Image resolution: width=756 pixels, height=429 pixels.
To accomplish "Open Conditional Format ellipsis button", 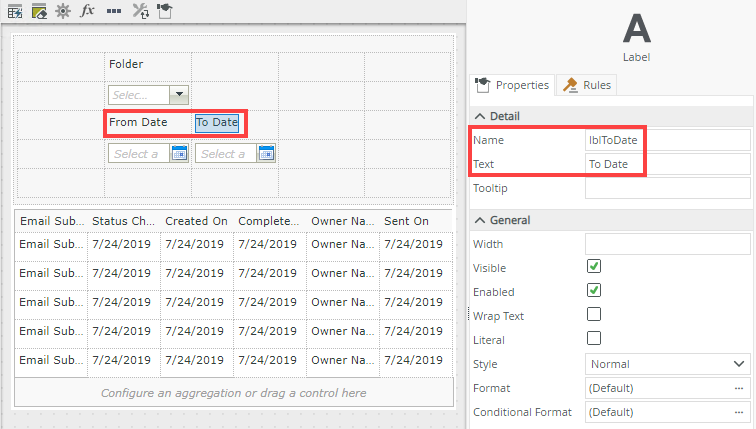I will coord(739,412).
